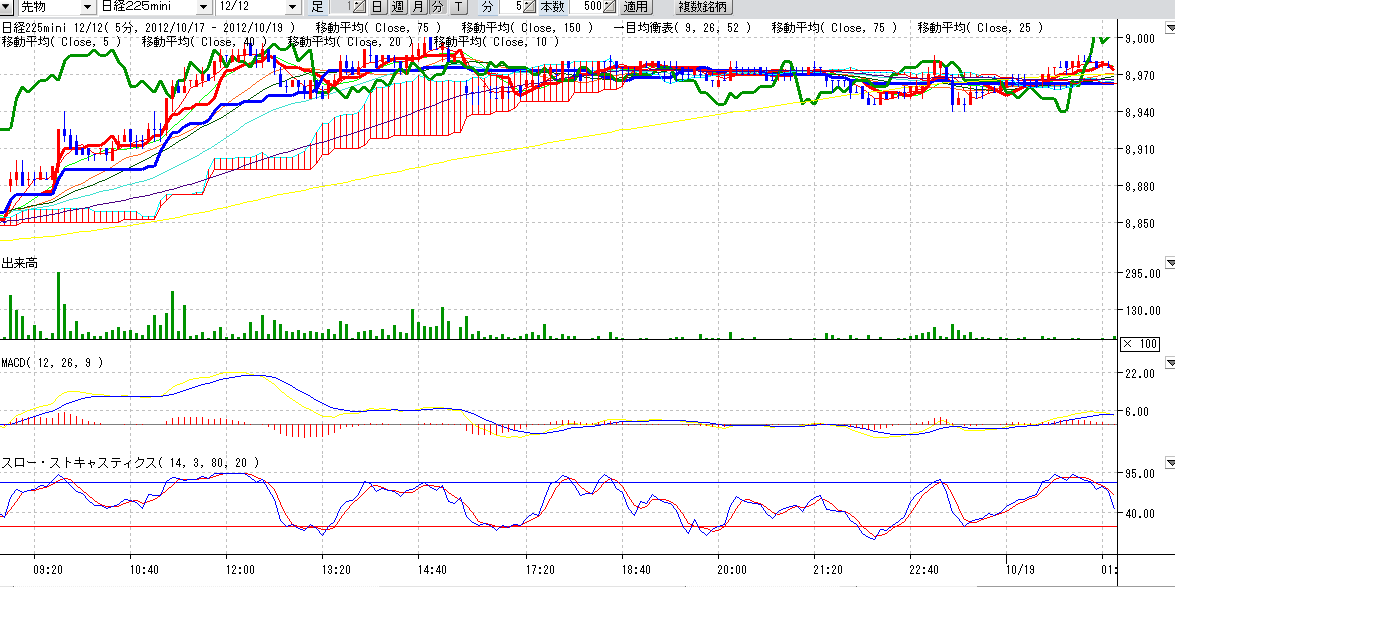Select the minute (分) timeframe button

point(437,6)
